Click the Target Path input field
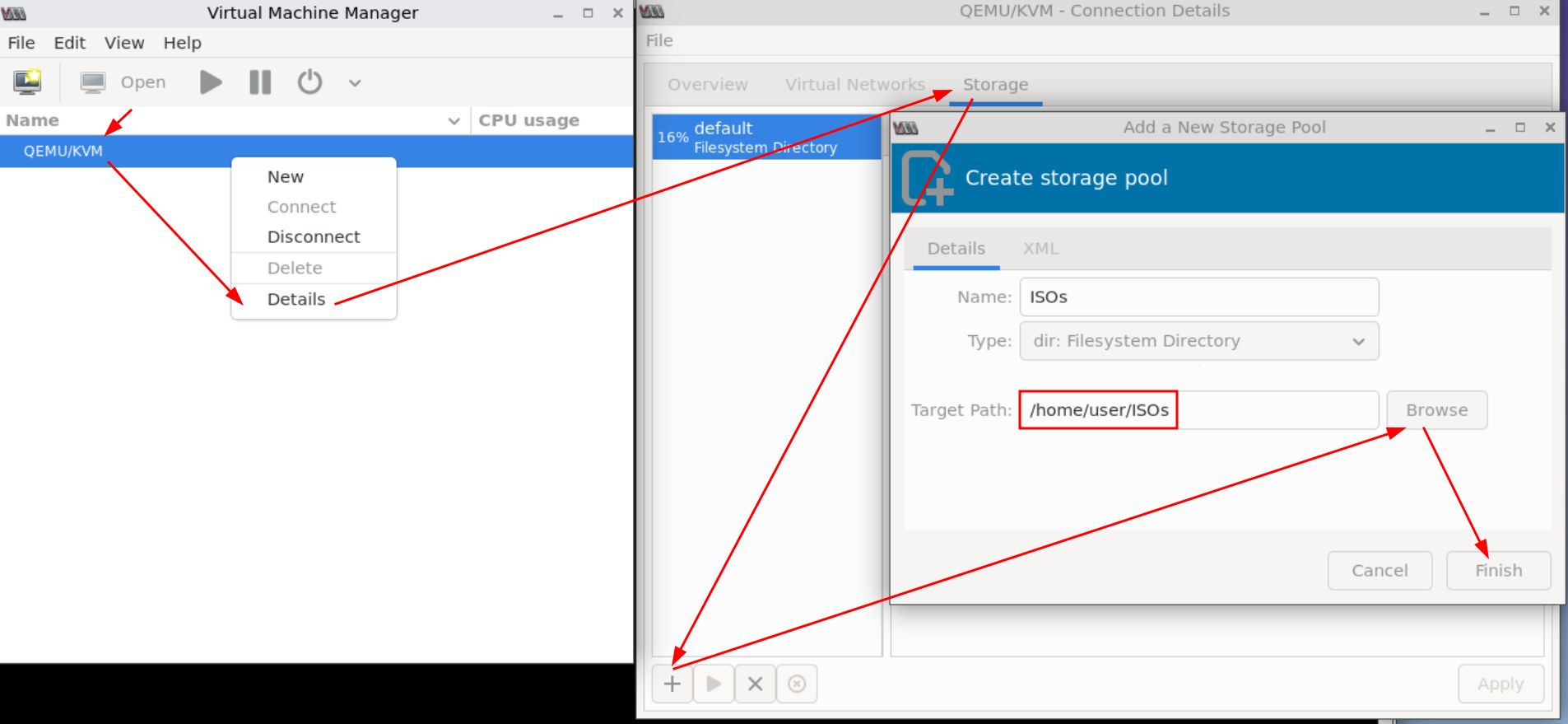Screen dimensions: 1568x724 pos(1199,410)
